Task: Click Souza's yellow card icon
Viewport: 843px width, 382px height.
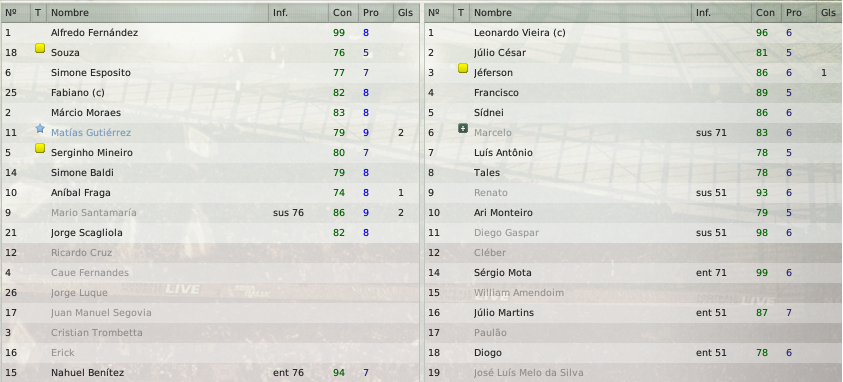Action: pos(40,48)
